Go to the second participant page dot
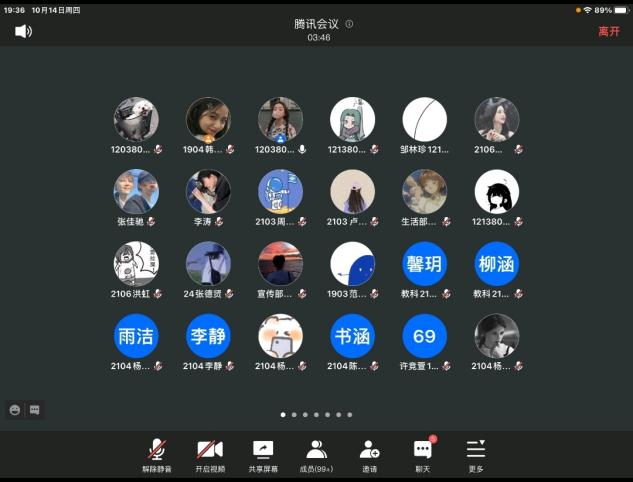This screenshot has width=633, height=482. [294, 414]
